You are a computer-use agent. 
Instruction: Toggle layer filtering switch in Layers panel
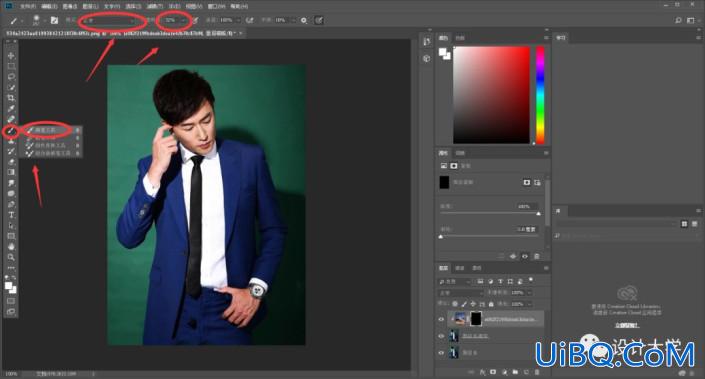click(x=531, y=280)
